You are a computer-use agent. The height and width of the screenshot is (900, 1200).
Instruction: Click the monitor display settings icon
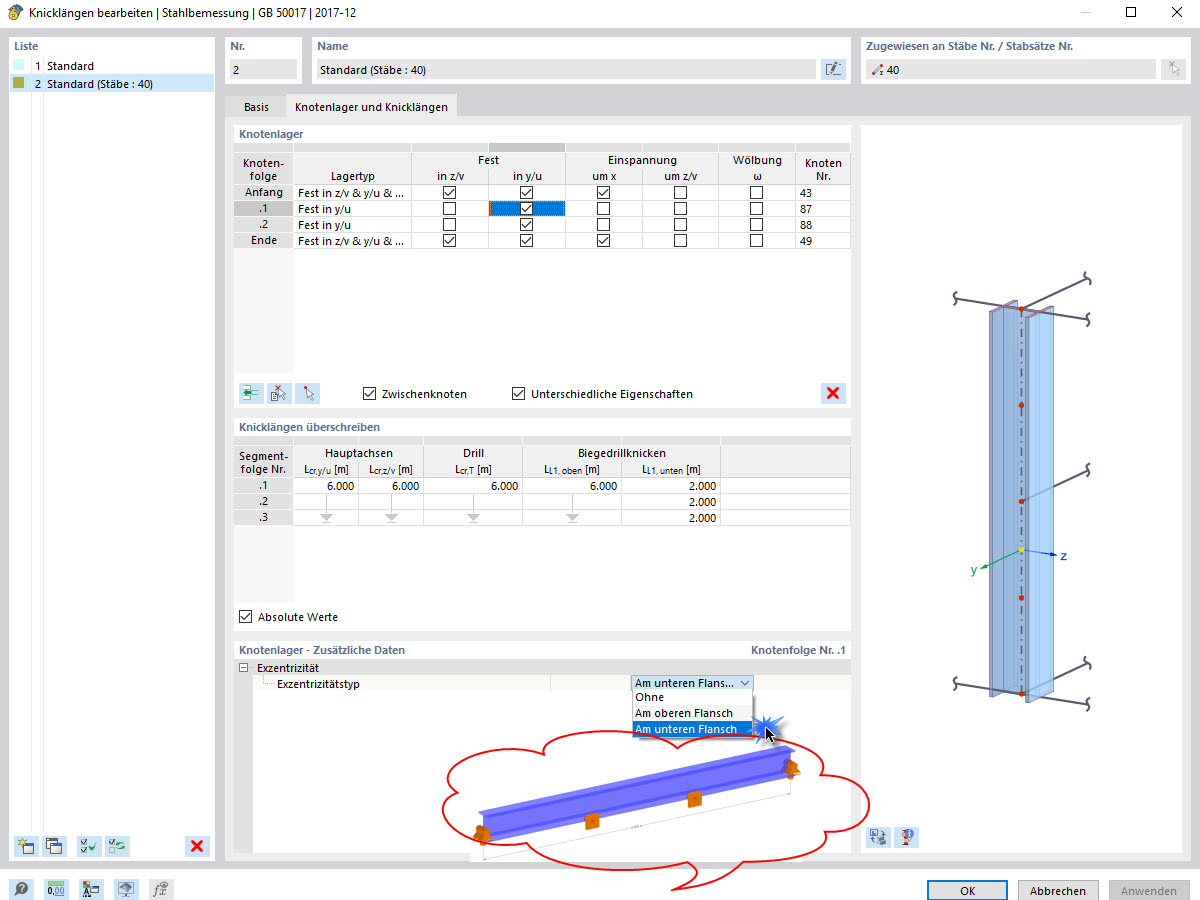pyautogui.click(x=126, y=888)
